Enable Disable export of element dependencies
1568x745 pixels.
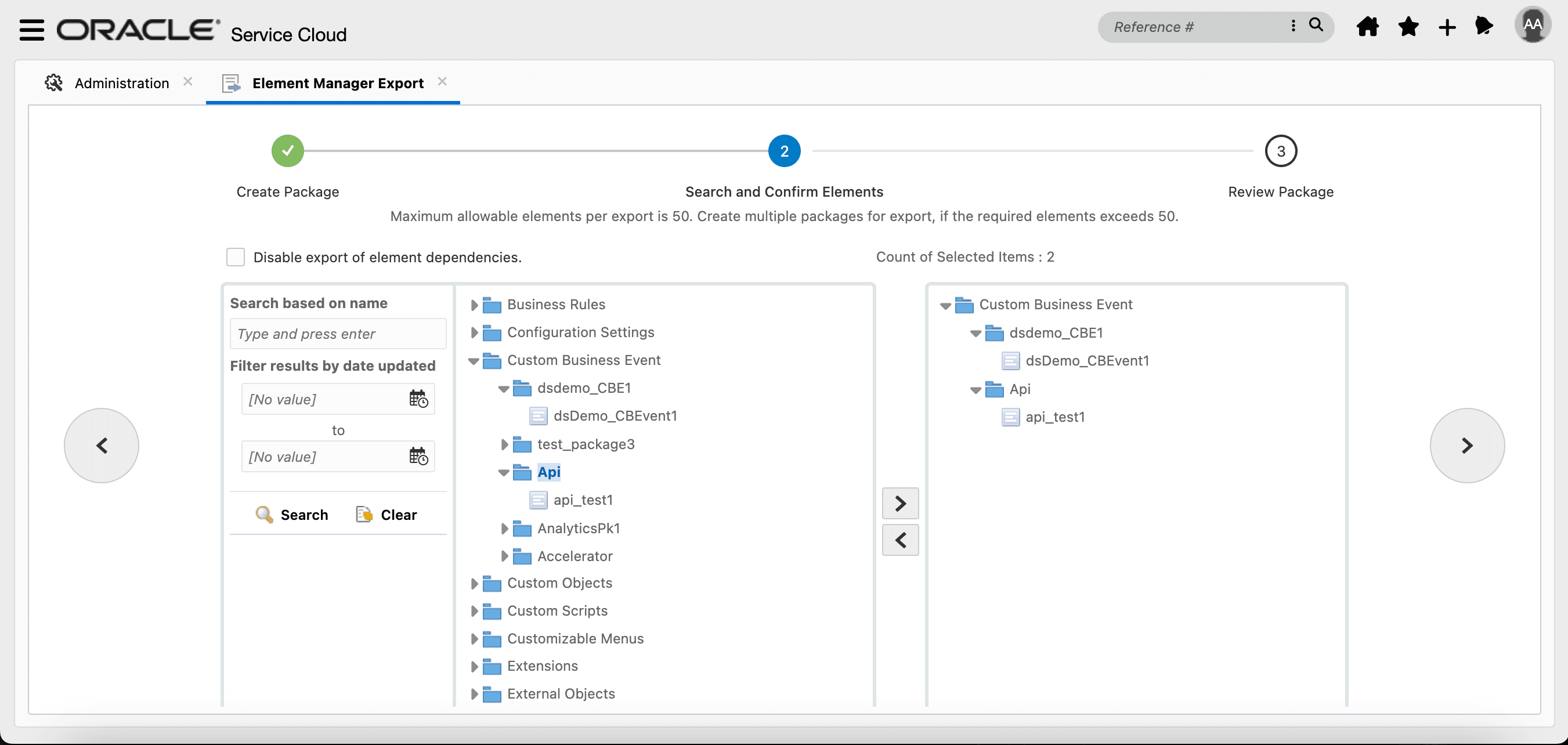coord(236,257)
